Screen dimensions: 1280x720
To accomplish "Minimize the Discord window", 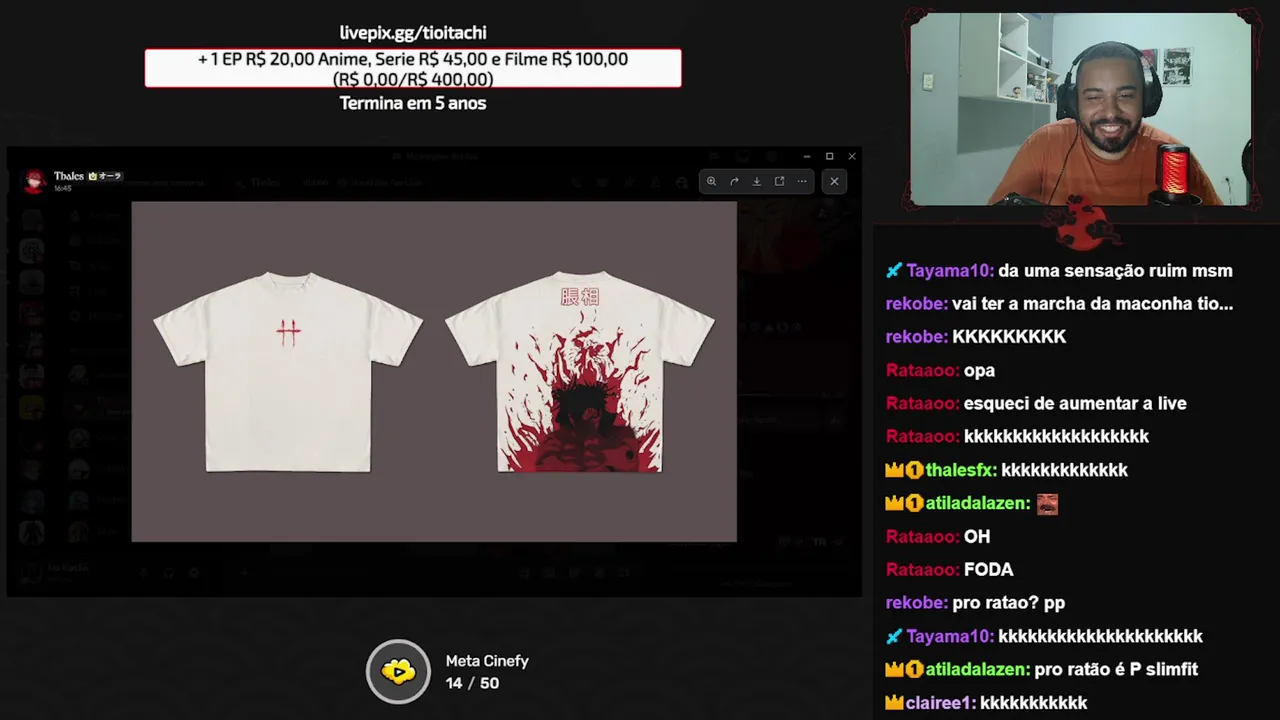I will tap(807, 156).
